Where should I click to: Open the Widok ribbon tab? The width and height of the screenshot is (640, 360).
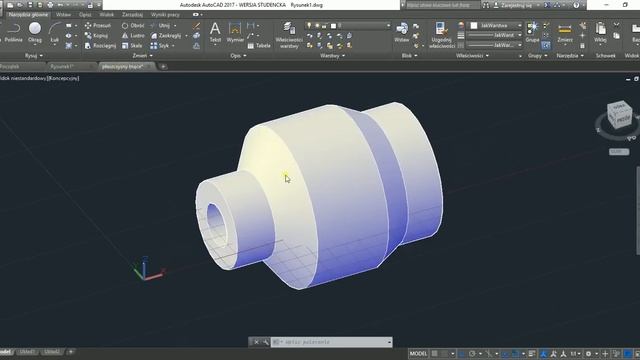(107, 15)
